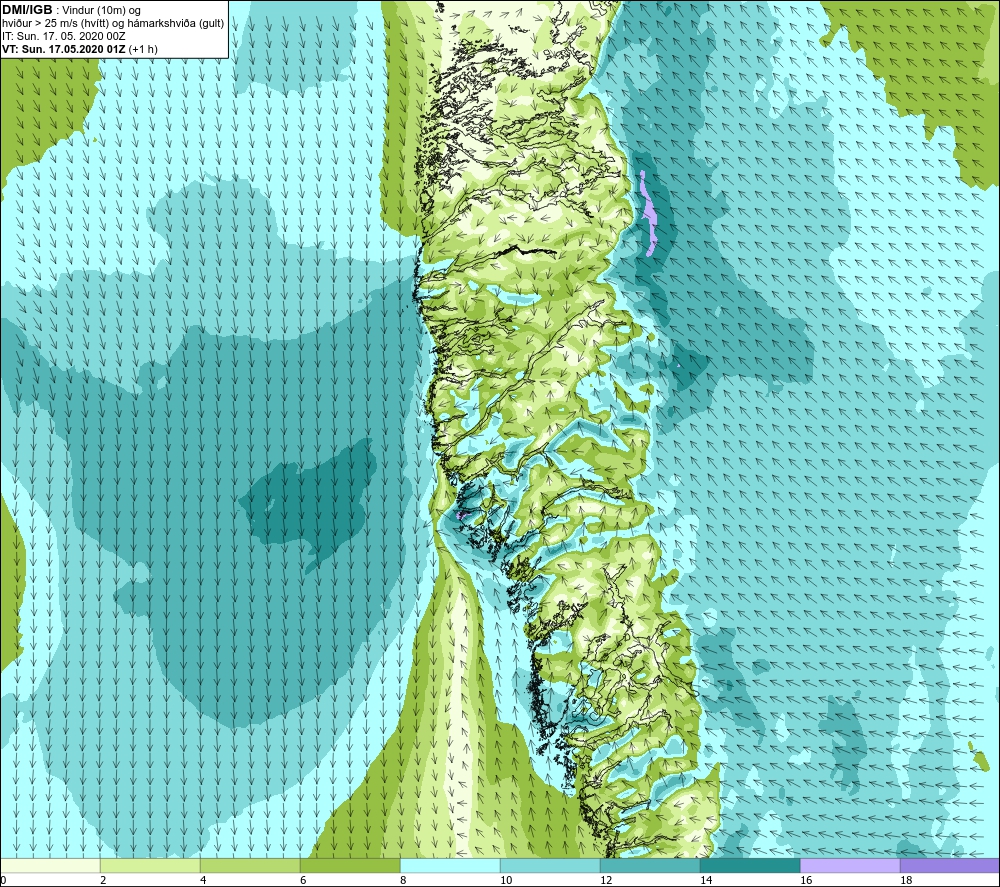The width and height of the screenshot is (1000, 887).
Task: Click the 14–16 m/s dark teal swatch
Action: 750,865
